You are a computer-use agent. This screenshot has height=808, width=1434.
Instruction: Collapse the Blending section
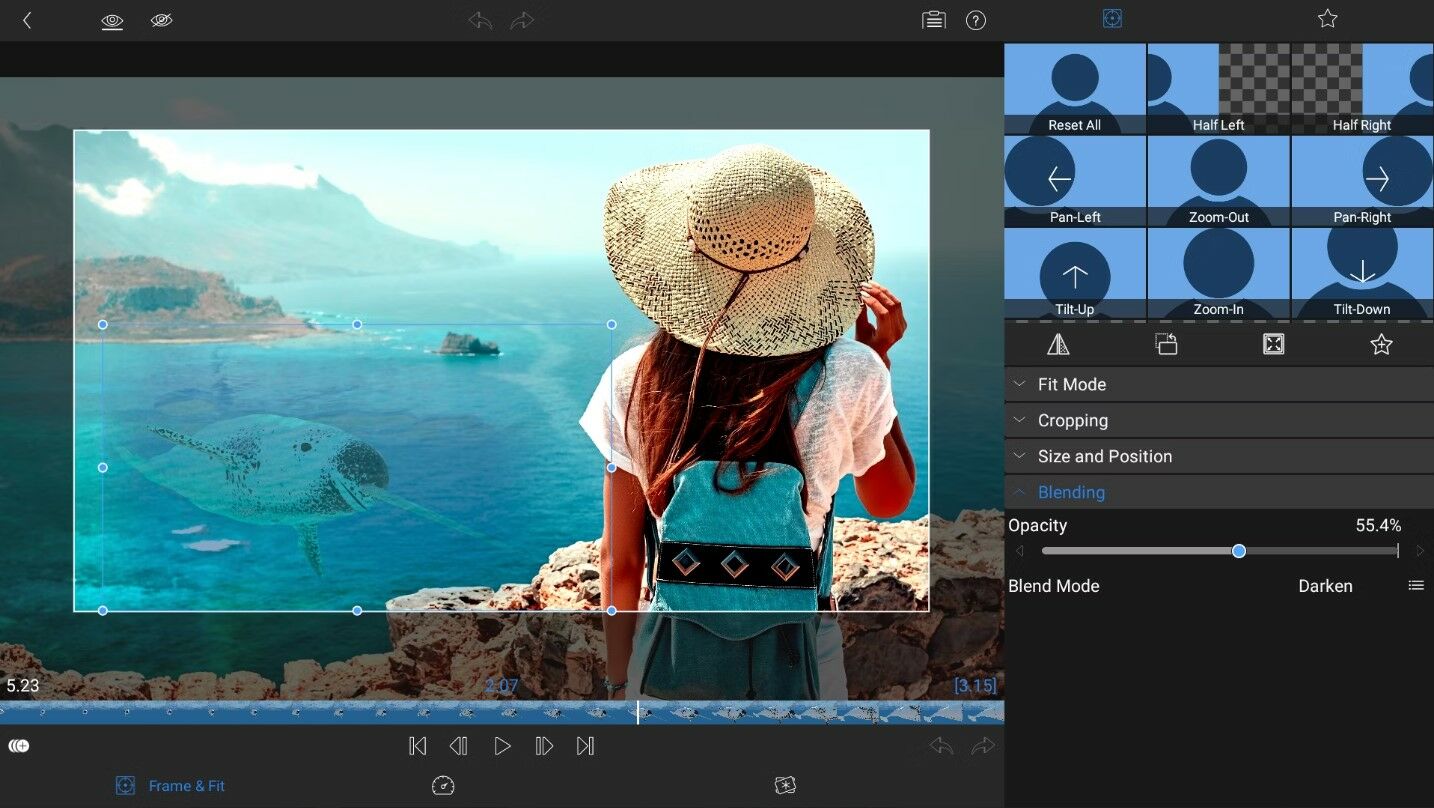coord(1070,493)
